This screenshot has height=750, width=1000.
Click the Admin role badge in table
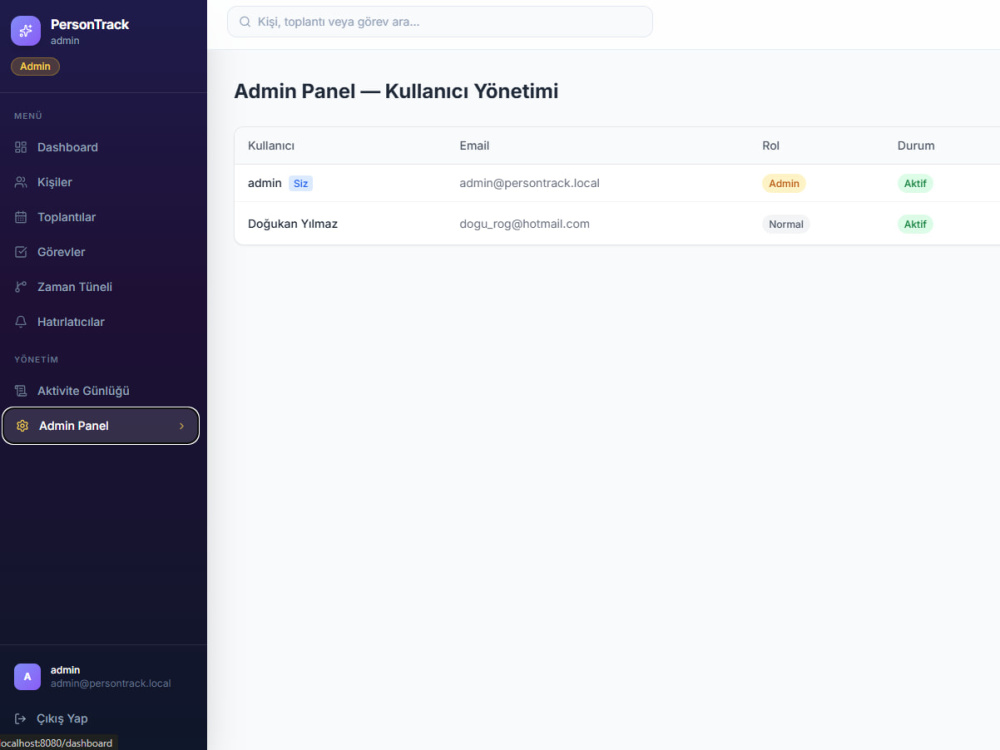(x=784, y=184)
